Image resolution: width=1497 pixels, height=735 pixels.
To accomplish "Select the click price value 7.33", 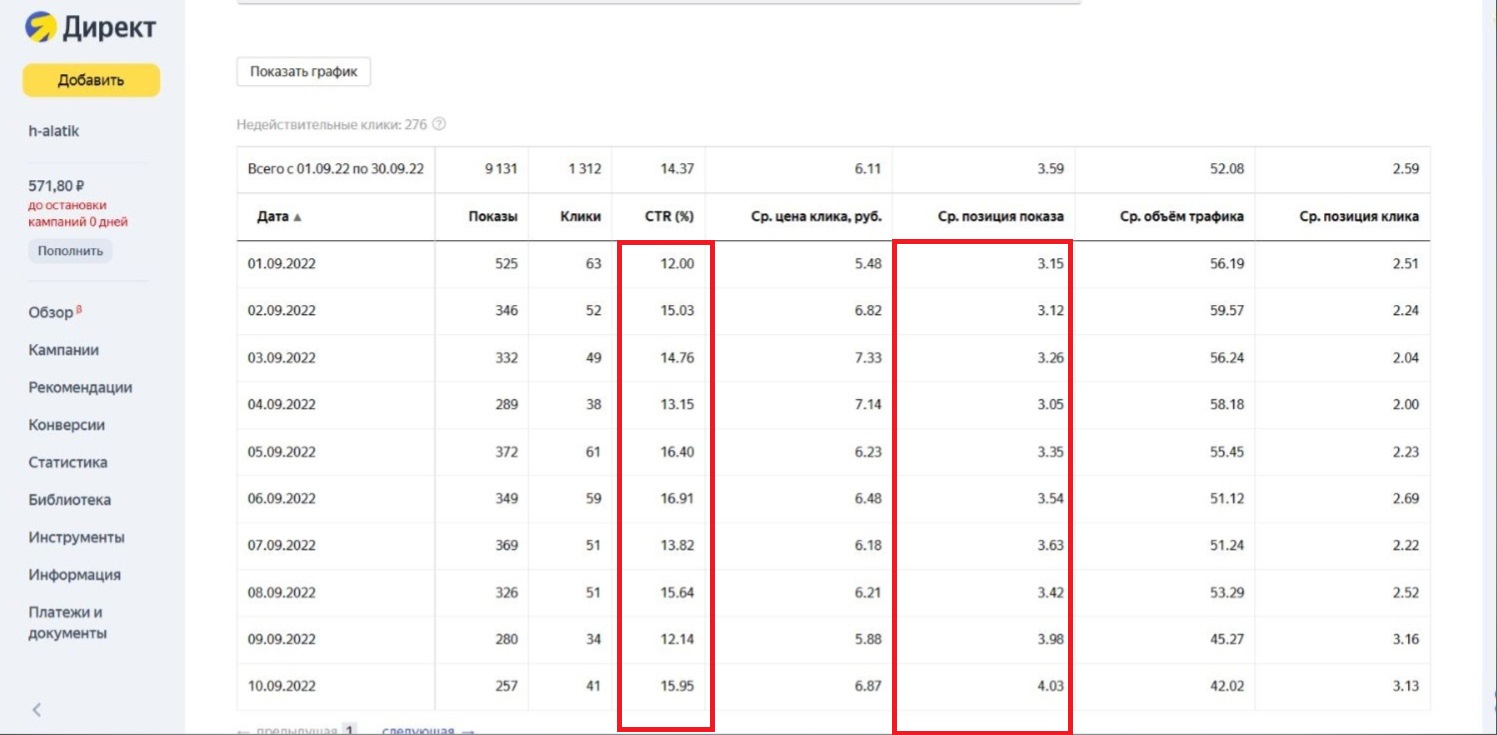I will click(x=868, y=358).
